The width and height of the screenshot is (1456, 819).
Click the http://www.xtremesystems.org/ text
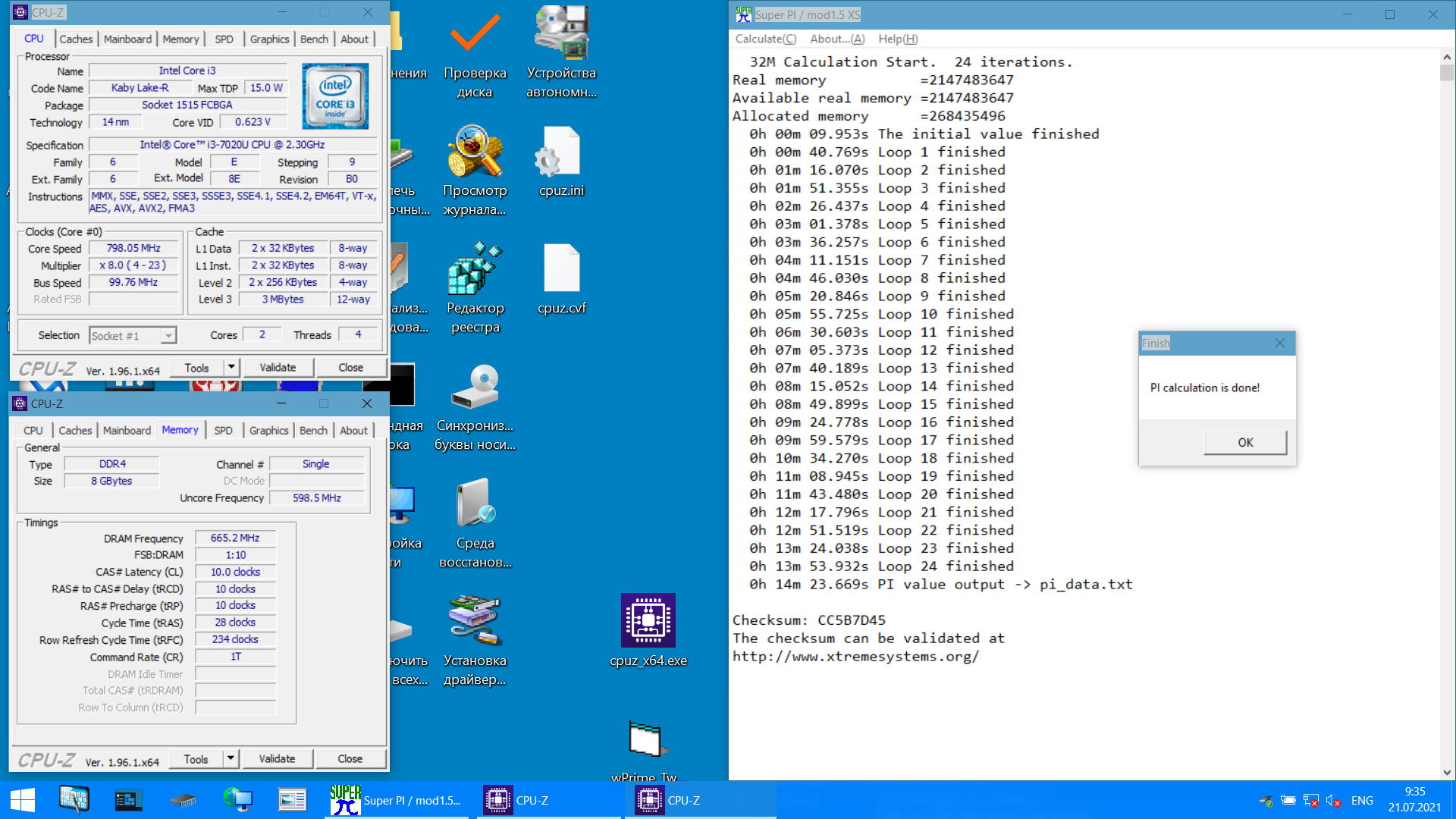click(855, 657)
